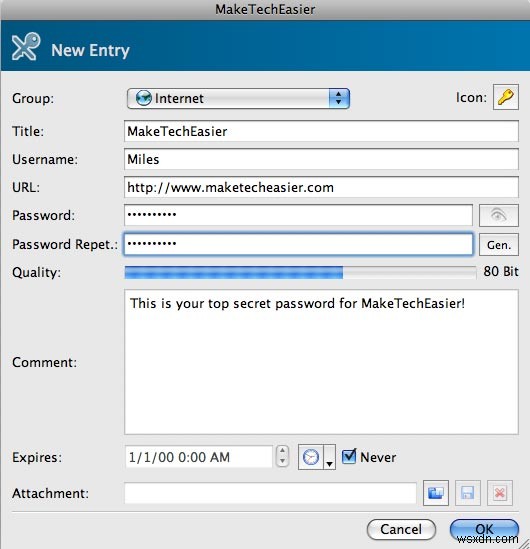530x549 pixels.
Task: Confirm the entry with OK button
Action: pyautogui.click(x=484, y=529)
